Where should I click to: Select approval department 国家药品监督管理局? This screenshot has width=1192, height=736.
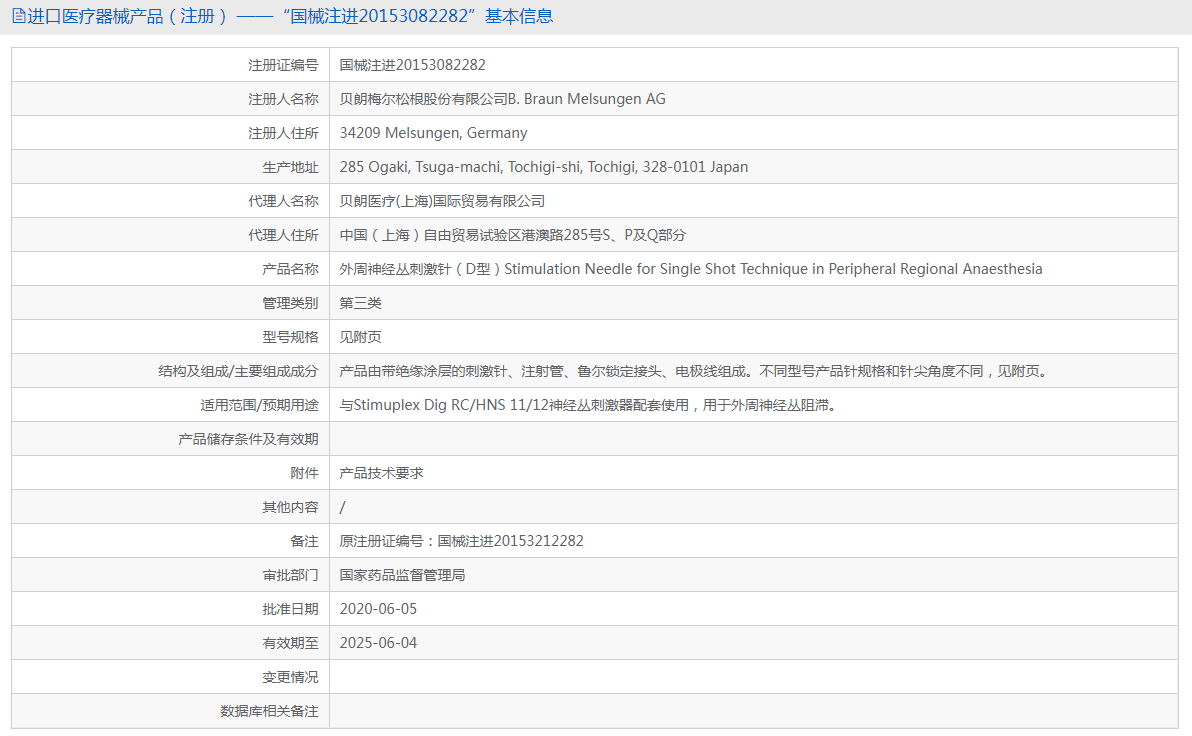402,576
